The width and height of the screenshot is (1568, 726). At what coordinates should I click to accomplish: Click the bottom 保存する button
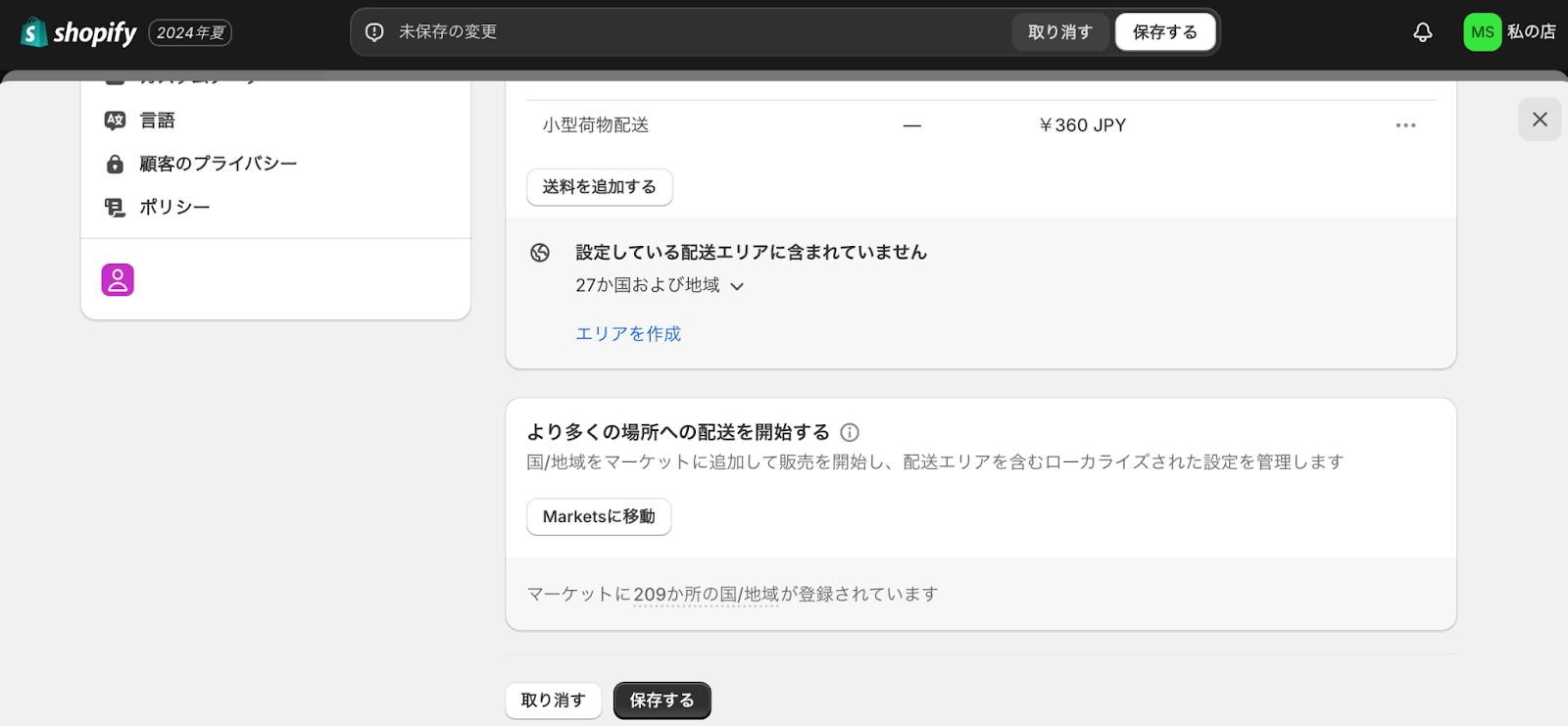662,701
